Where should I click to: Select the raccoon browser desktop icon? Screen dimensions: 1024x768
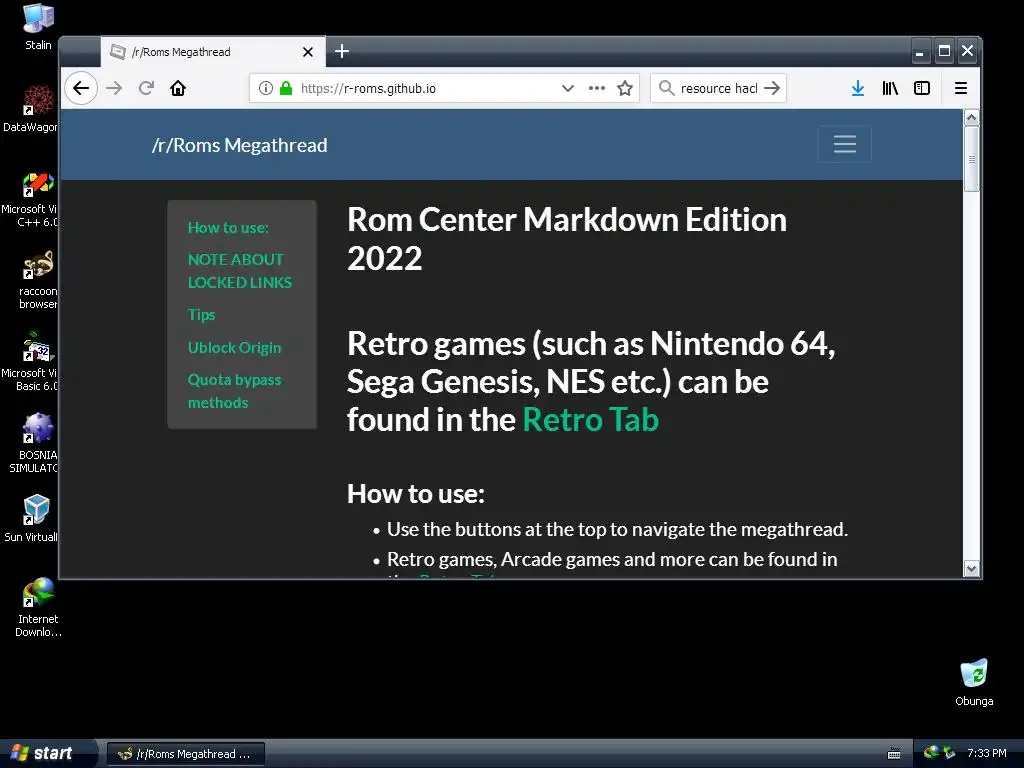point(38,281)
